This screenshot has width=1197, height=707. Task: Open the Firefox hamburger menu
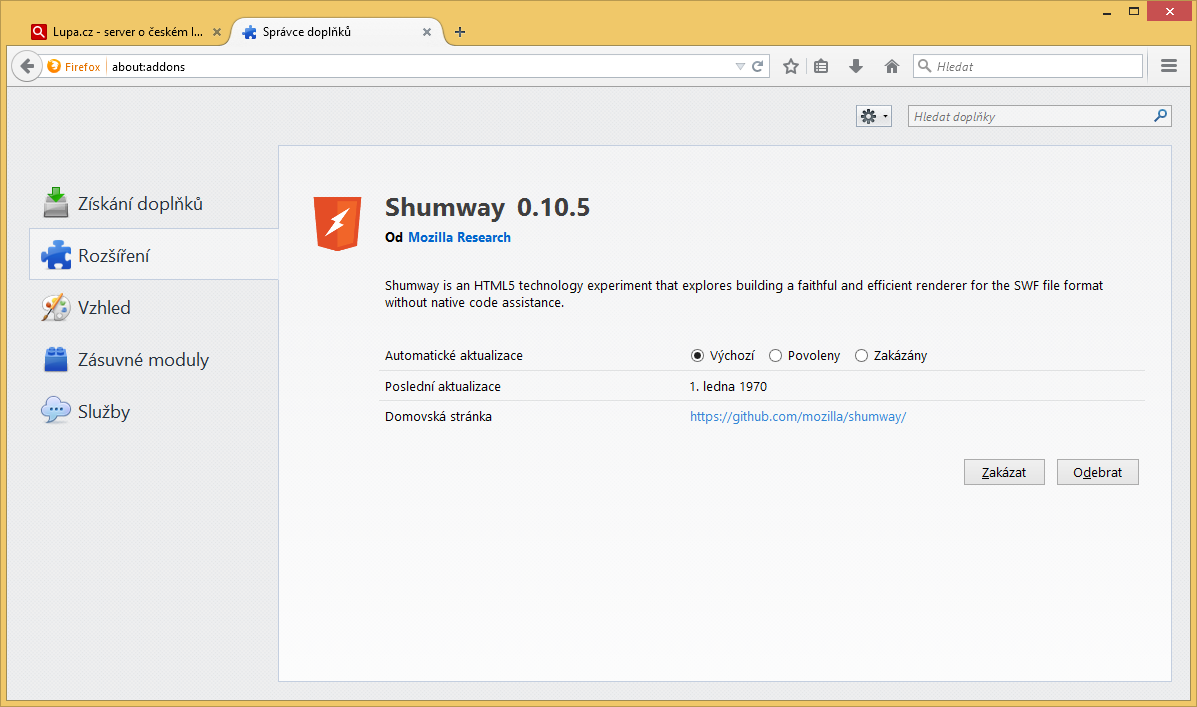(x=1168, y=66)
